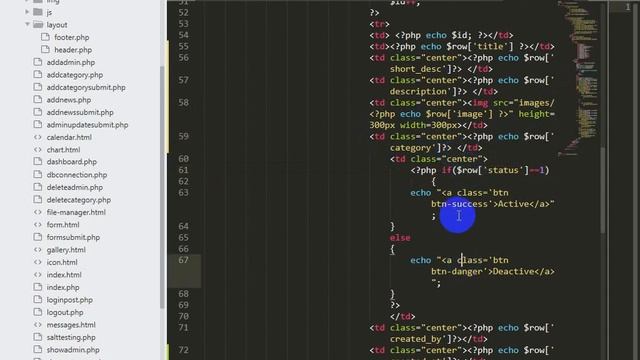Open index.php file
This screenshot has width=640, height=360.
(x=63, y=287)
